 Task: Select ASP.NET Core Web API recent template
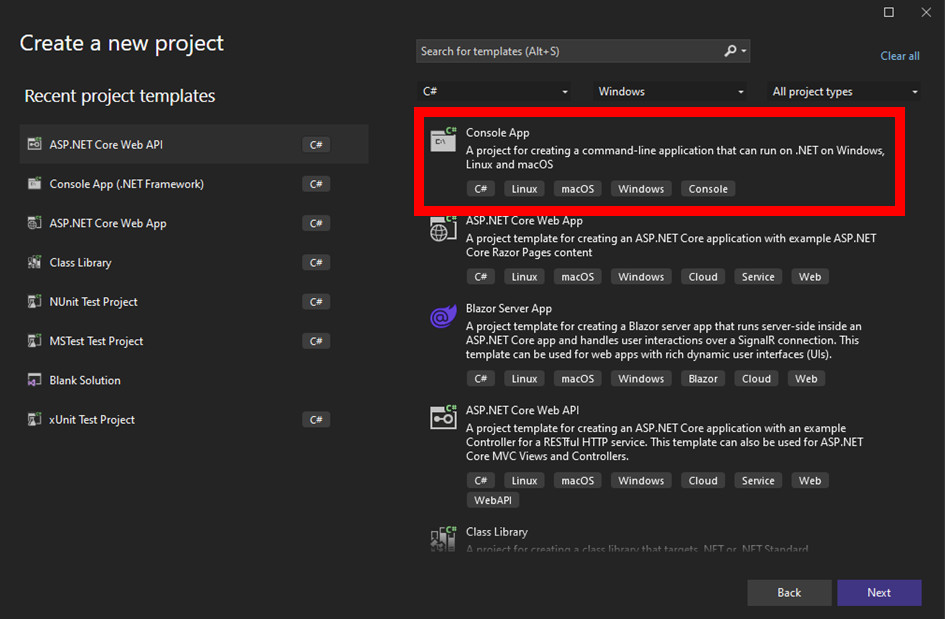(x=194, y=144)
